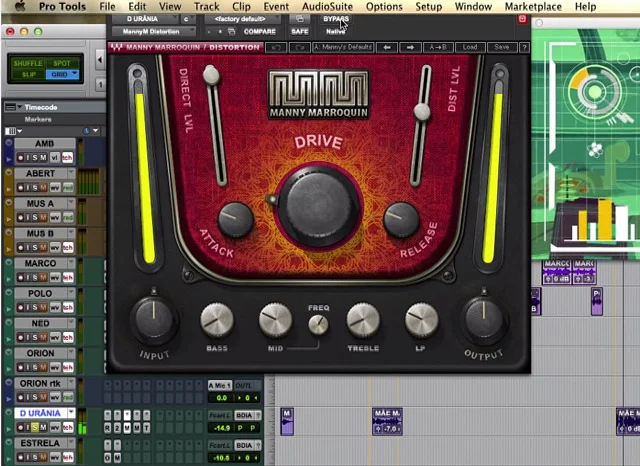The height and width of the screenshot is (466, 640).
Task: Click the A Mic 1 input on ORION rtk
Action: coord(220,385)
